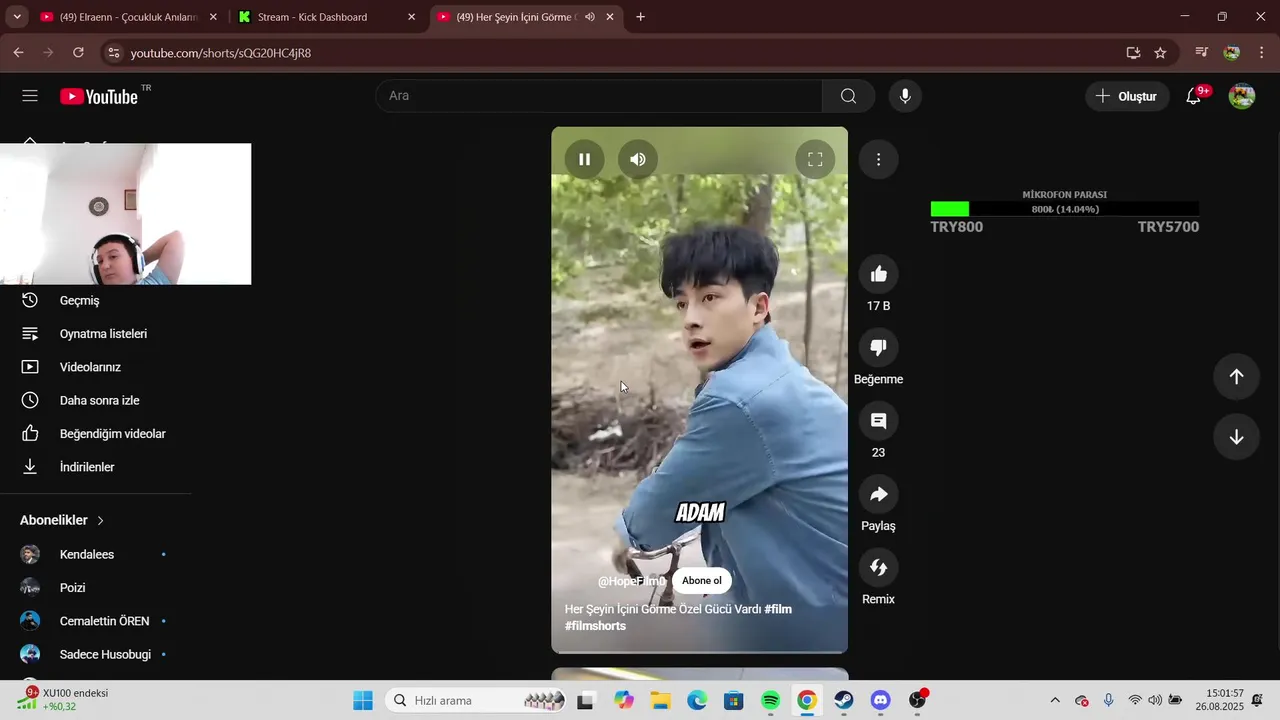
Task: Pause the playing Short video
Action: click(584, 159)
